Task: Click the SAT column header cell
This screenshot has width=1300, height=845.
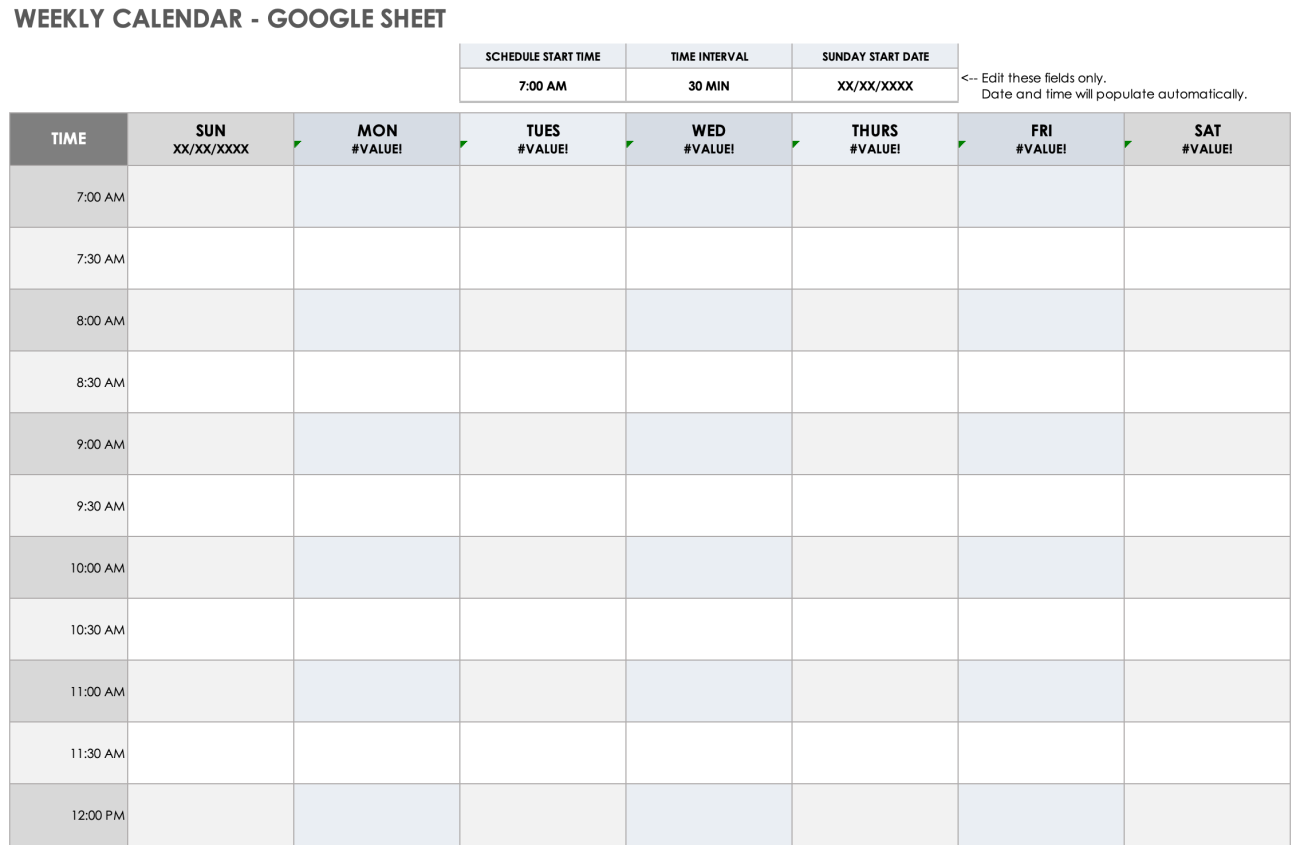Action: coord(1207,139)
